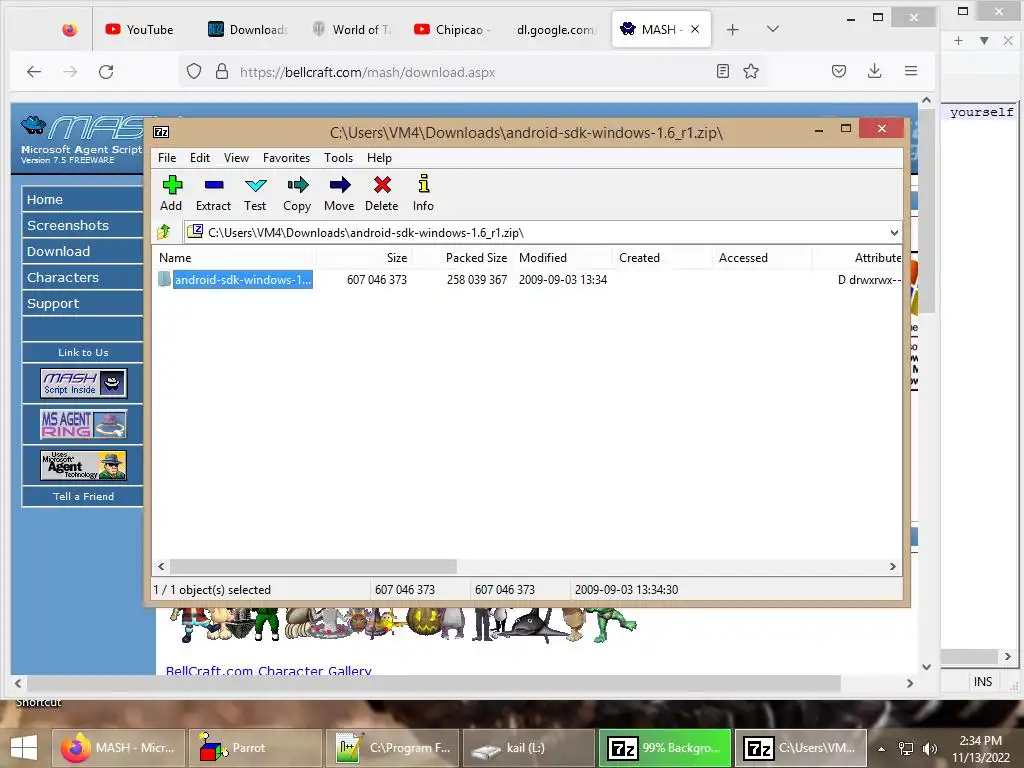Image resolution: width=1024 pixels, height=768 pixels.
Task: Open the Windows Start button
Action: pyautogui.click(x=24, y=748)
